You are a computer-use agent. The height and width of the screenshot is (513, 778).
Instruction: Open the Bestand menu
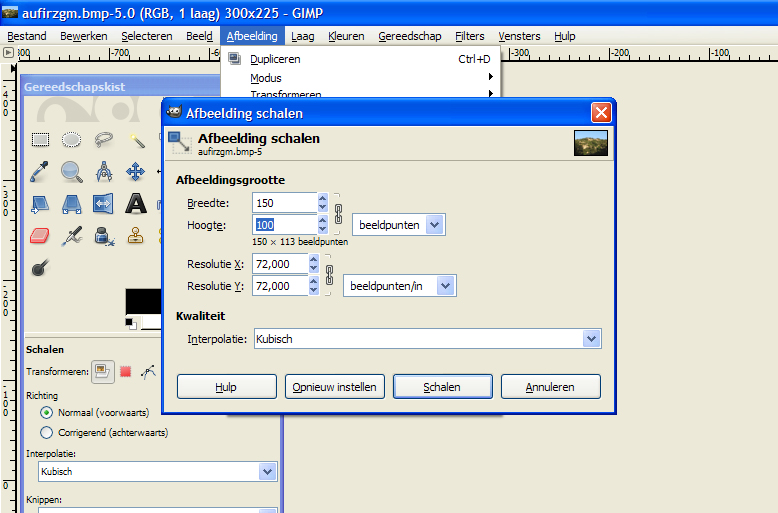pyautogui.click(x=27, y=36)
